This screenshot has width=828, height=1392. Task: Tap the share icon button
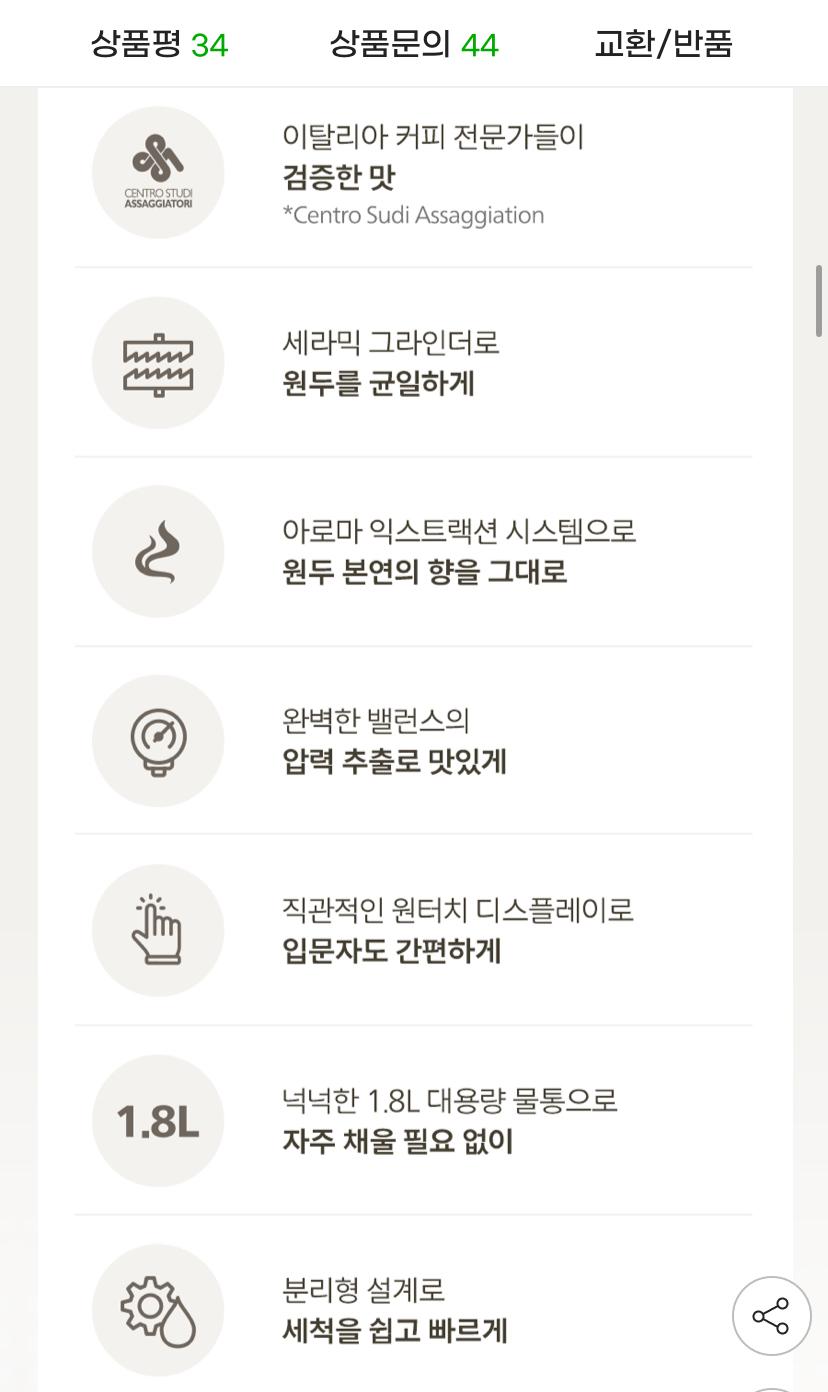(771, 1316)
